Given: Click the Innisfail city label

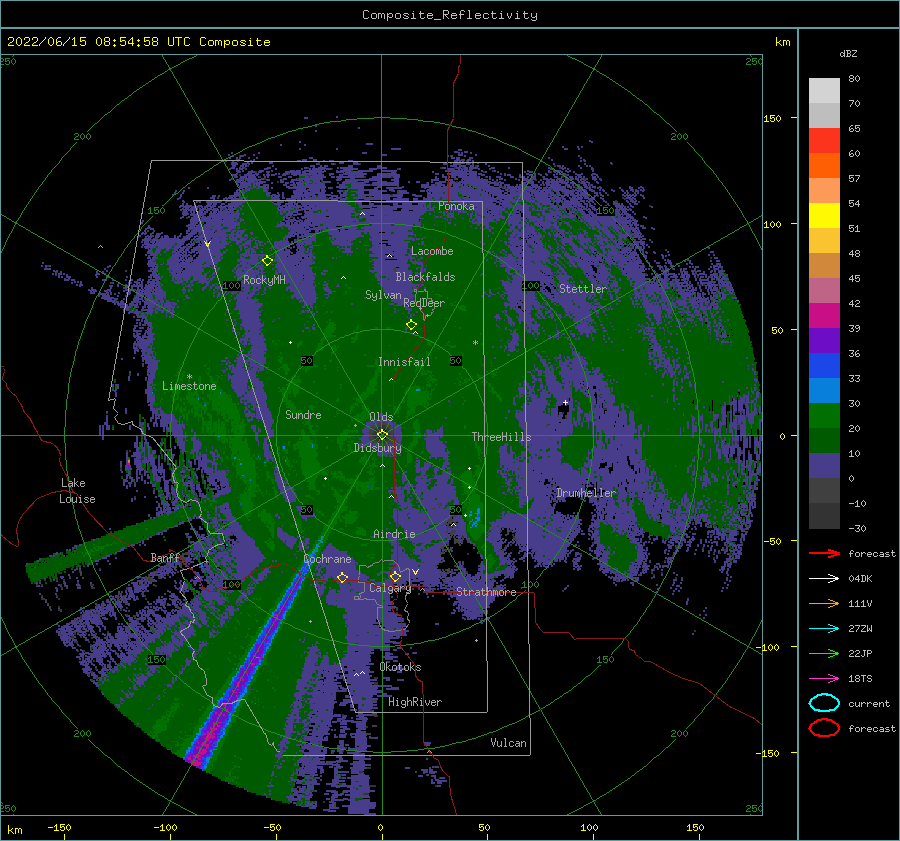Looking at the screenshot, I should click(x=404, y=362).
